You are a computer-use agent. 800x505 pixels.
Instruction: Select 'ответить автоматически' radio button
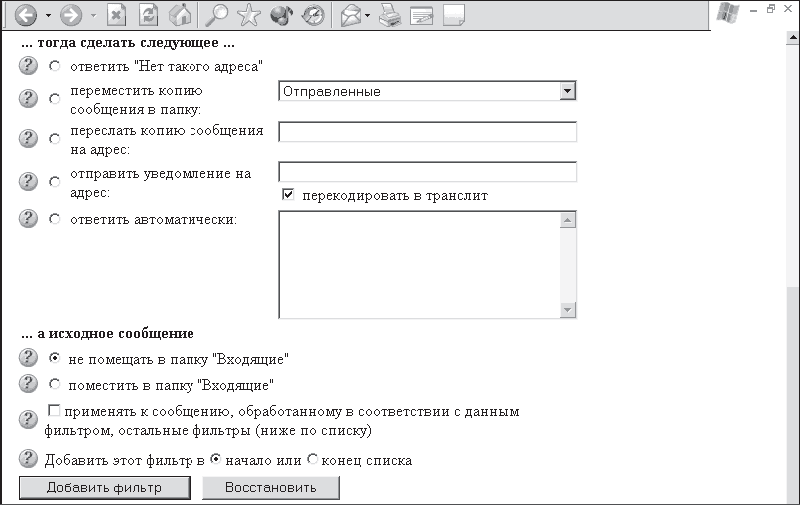coord(55,218)
